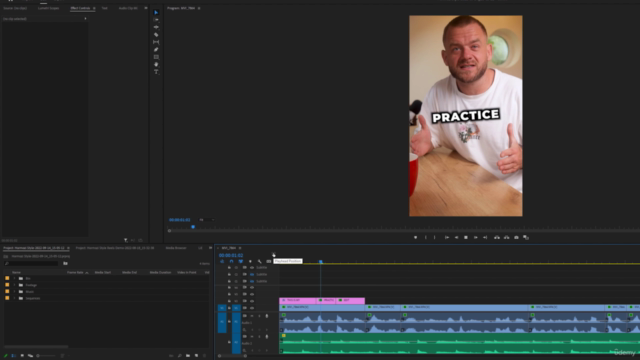Viewport: 640px width, 360px height.
Task: Enable Voice-over Record on Audio 1
Action: [267, 316]
